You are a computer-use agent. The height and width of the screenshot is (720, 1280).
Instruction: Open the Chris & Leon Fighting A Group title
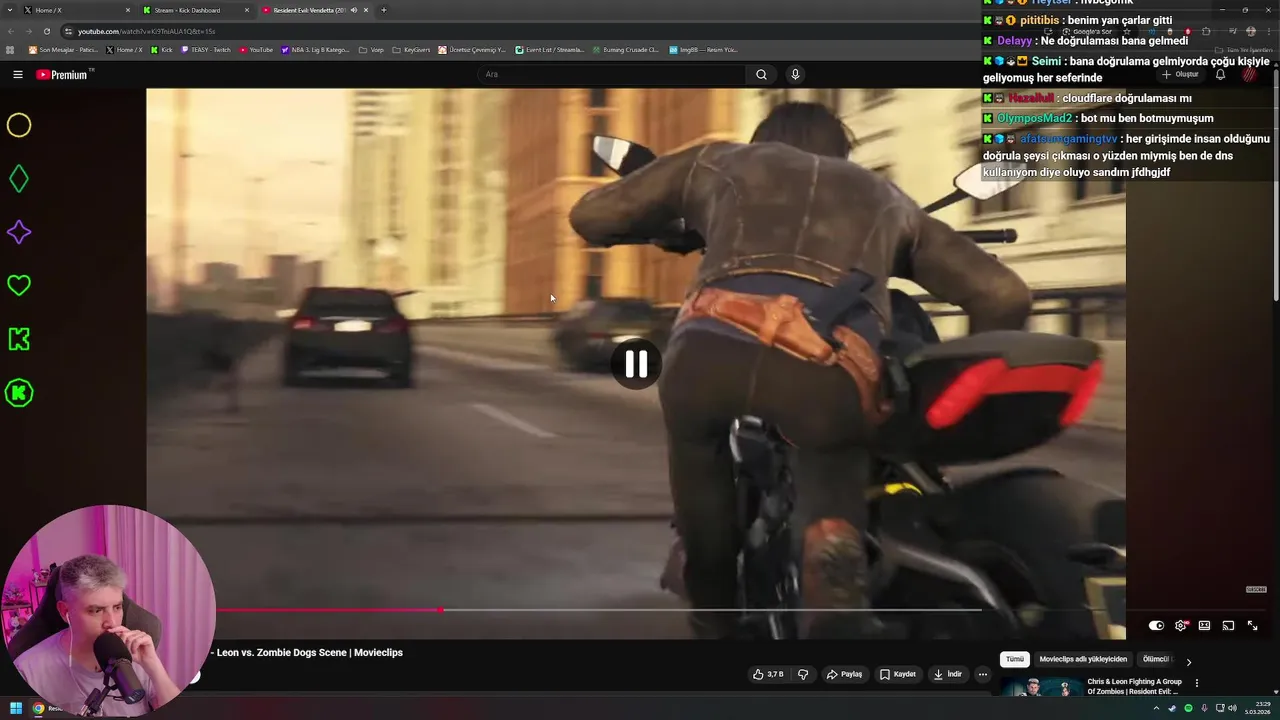click(x=1134, y=686)
